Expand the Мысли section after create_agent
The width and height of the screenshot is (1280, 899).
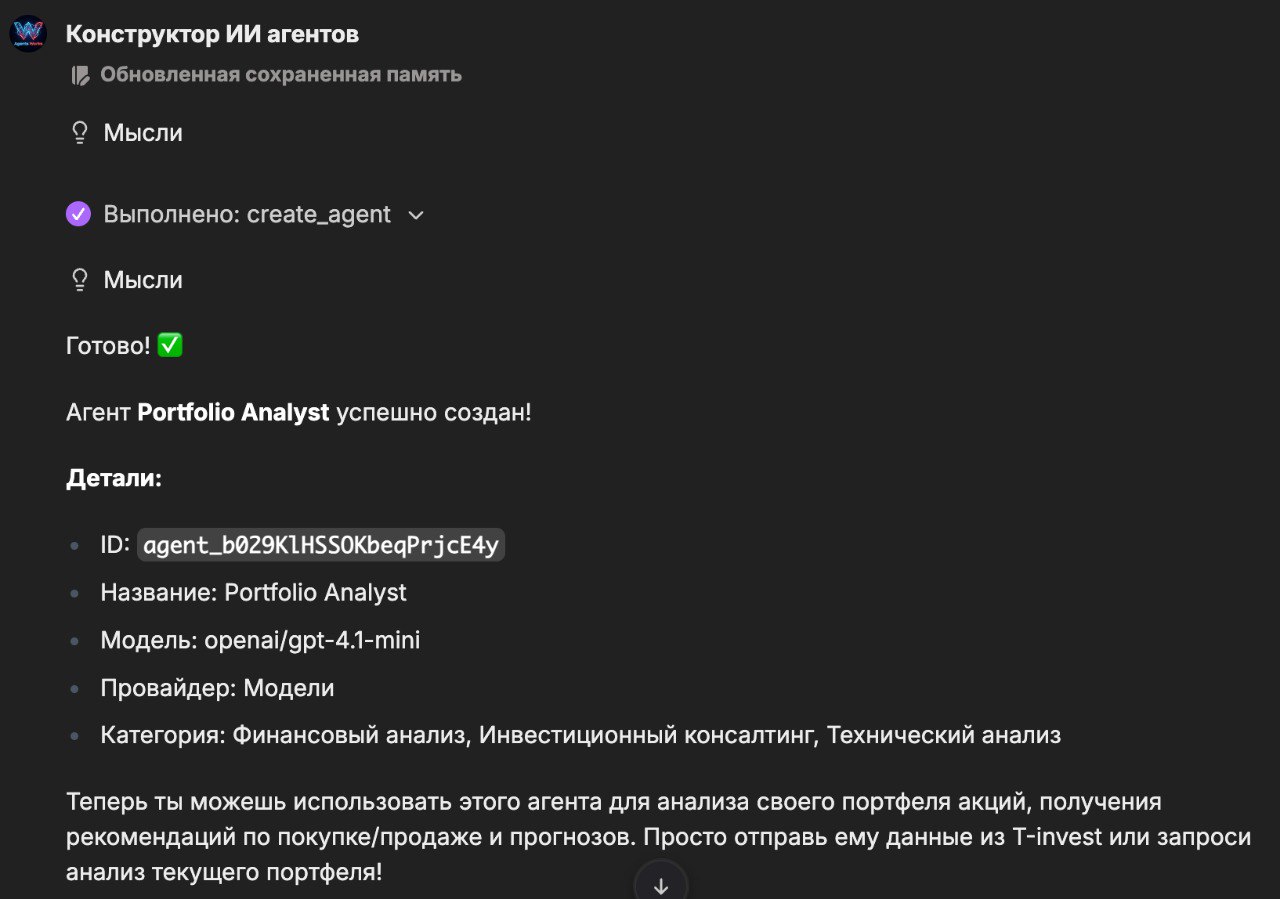[143, 280]
